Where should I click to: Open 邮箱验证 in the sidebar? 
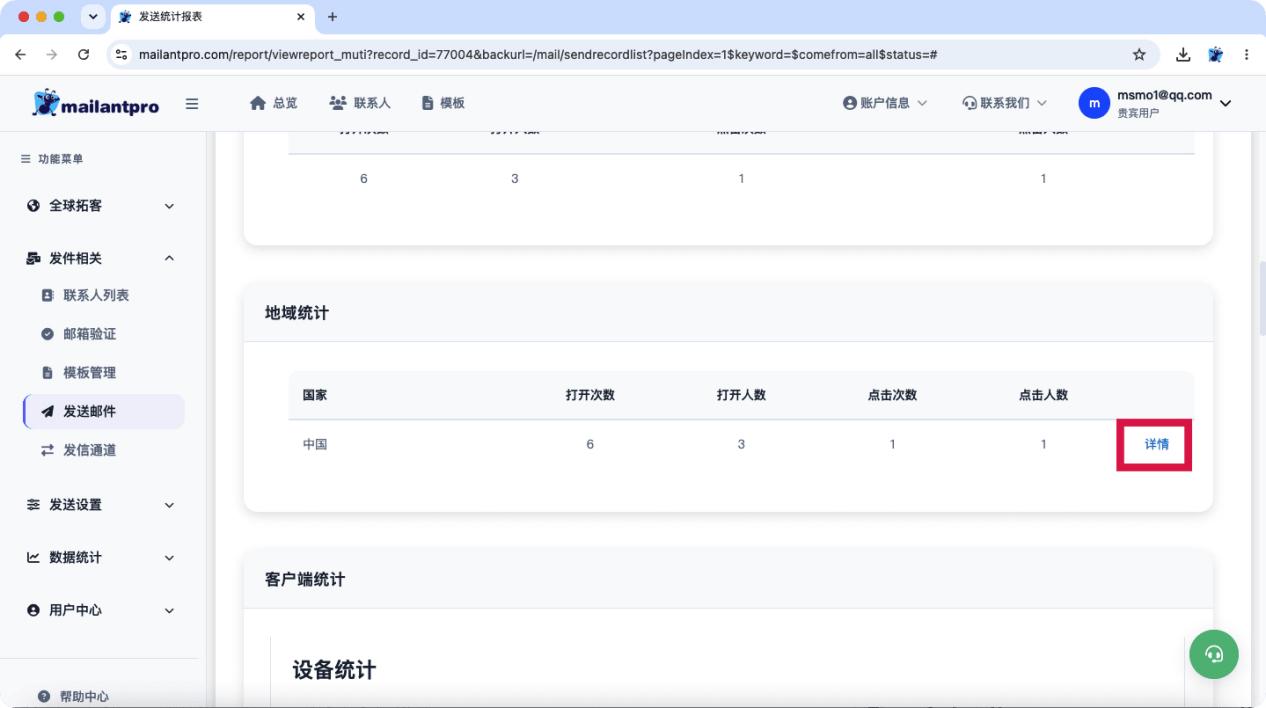coord(90,334)
